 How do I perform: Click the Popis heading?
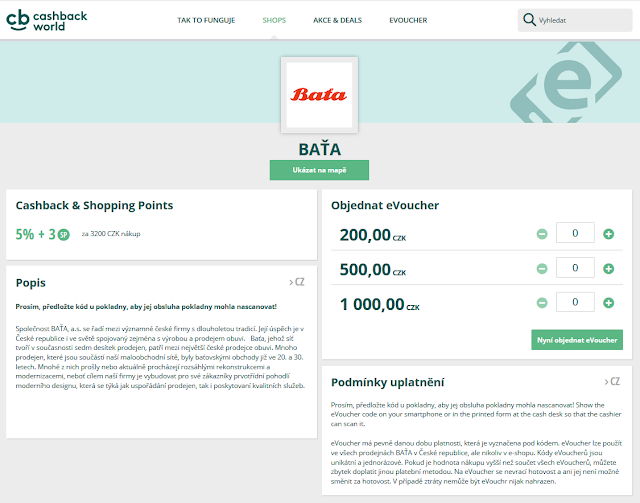pyautogui.click(x=31, y=283)
